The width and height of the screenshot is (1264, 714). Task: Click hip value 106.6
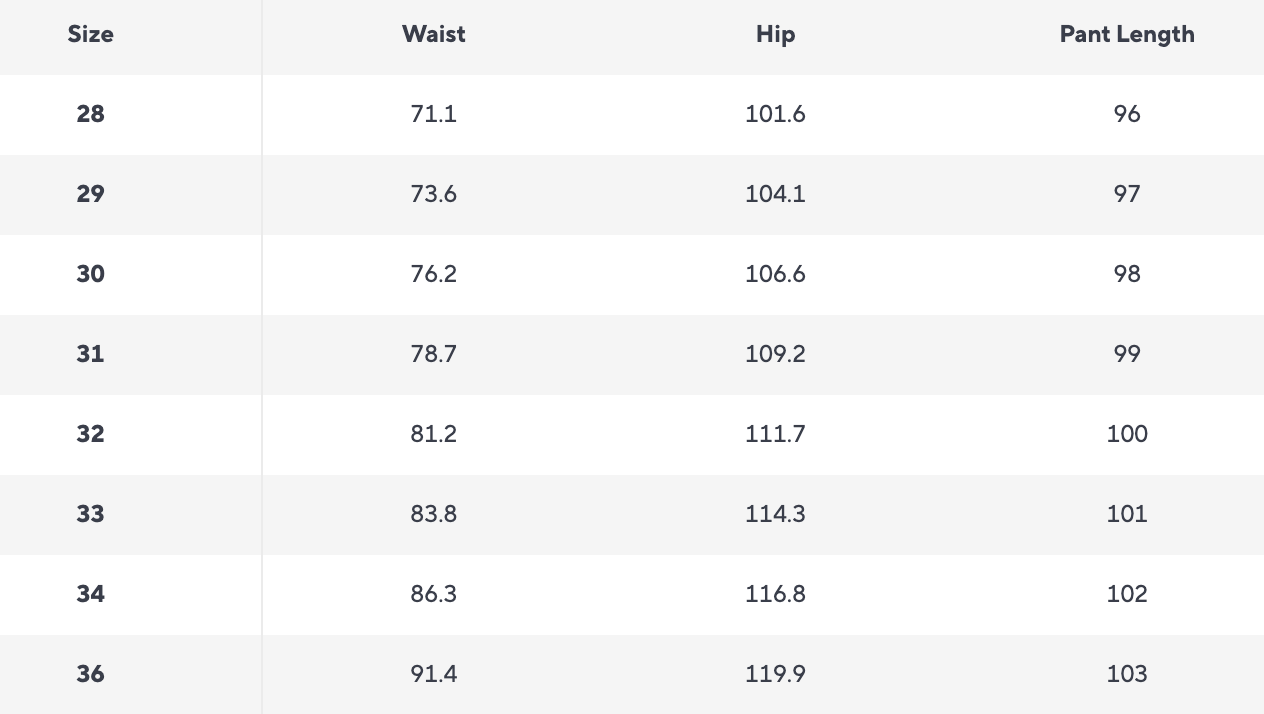[775, 274]
